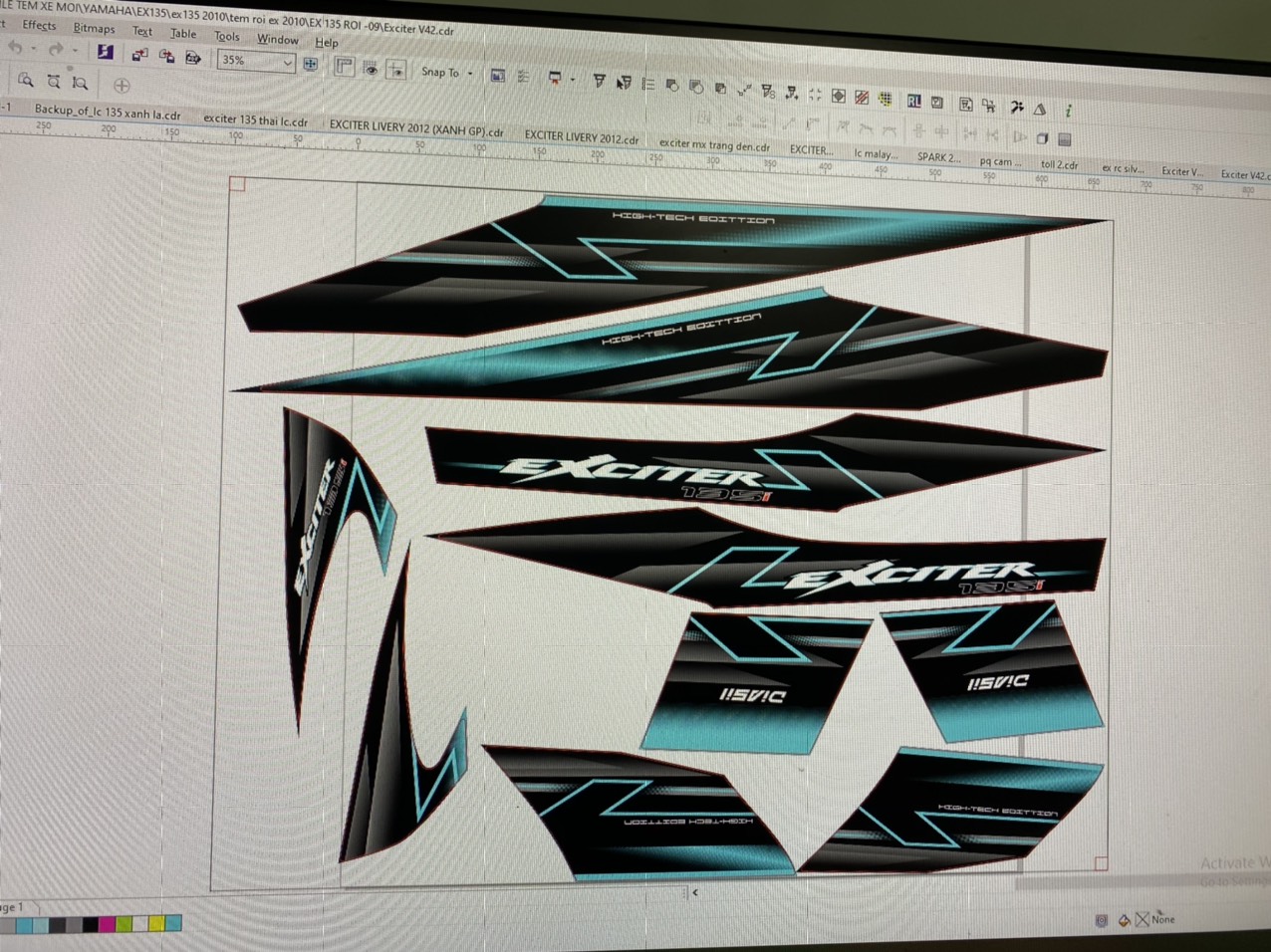
Task: Click the Import icon in toolbar
Action: coord(139,55)
